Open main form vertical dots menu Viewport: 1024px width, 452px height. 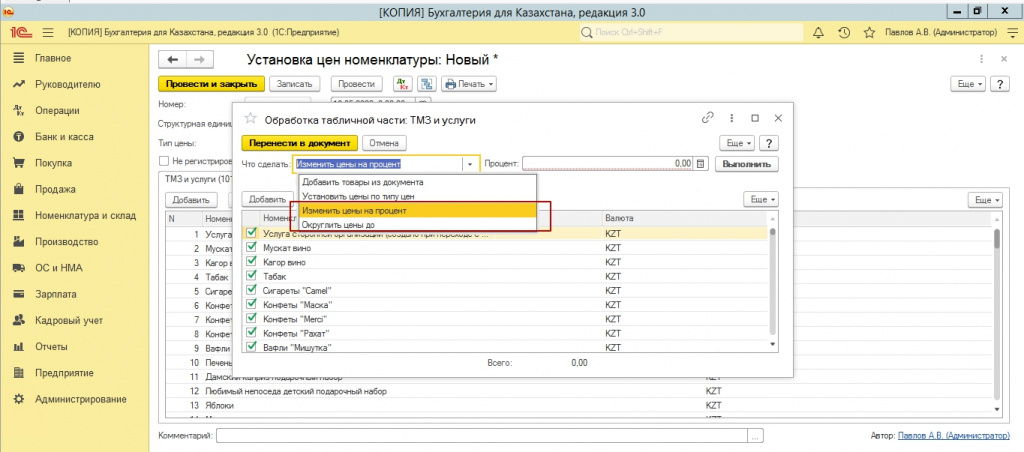point(981,59)
